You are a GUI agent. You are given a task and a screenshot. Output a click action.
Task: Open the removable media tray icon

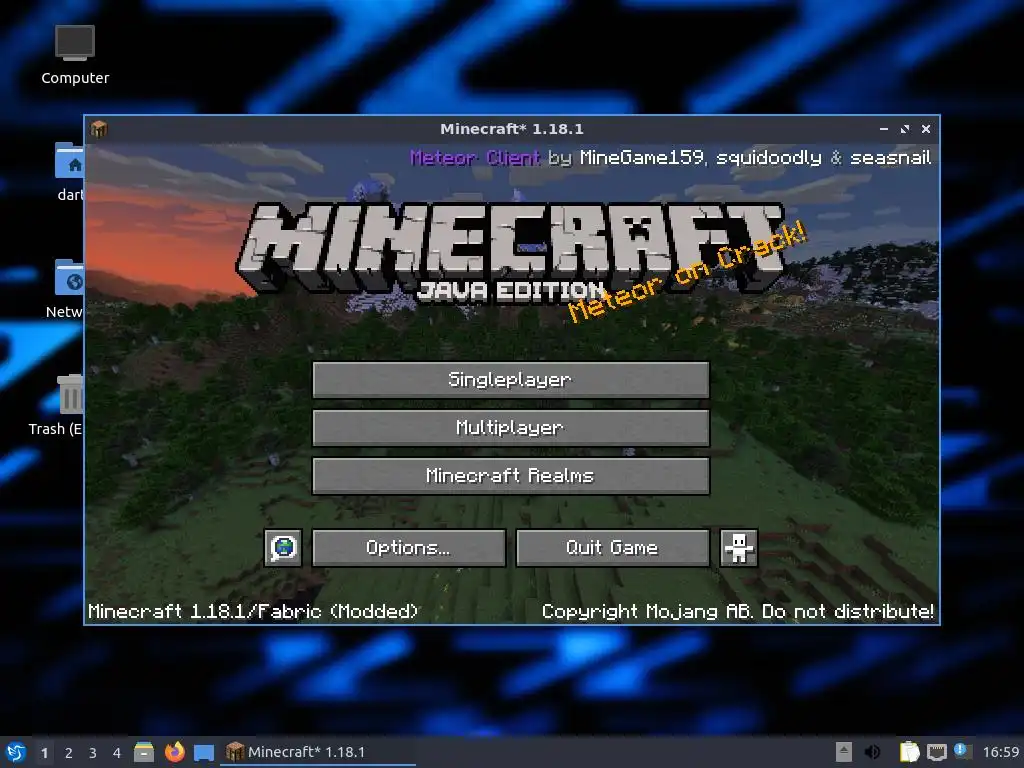click(x=844, y=752)
